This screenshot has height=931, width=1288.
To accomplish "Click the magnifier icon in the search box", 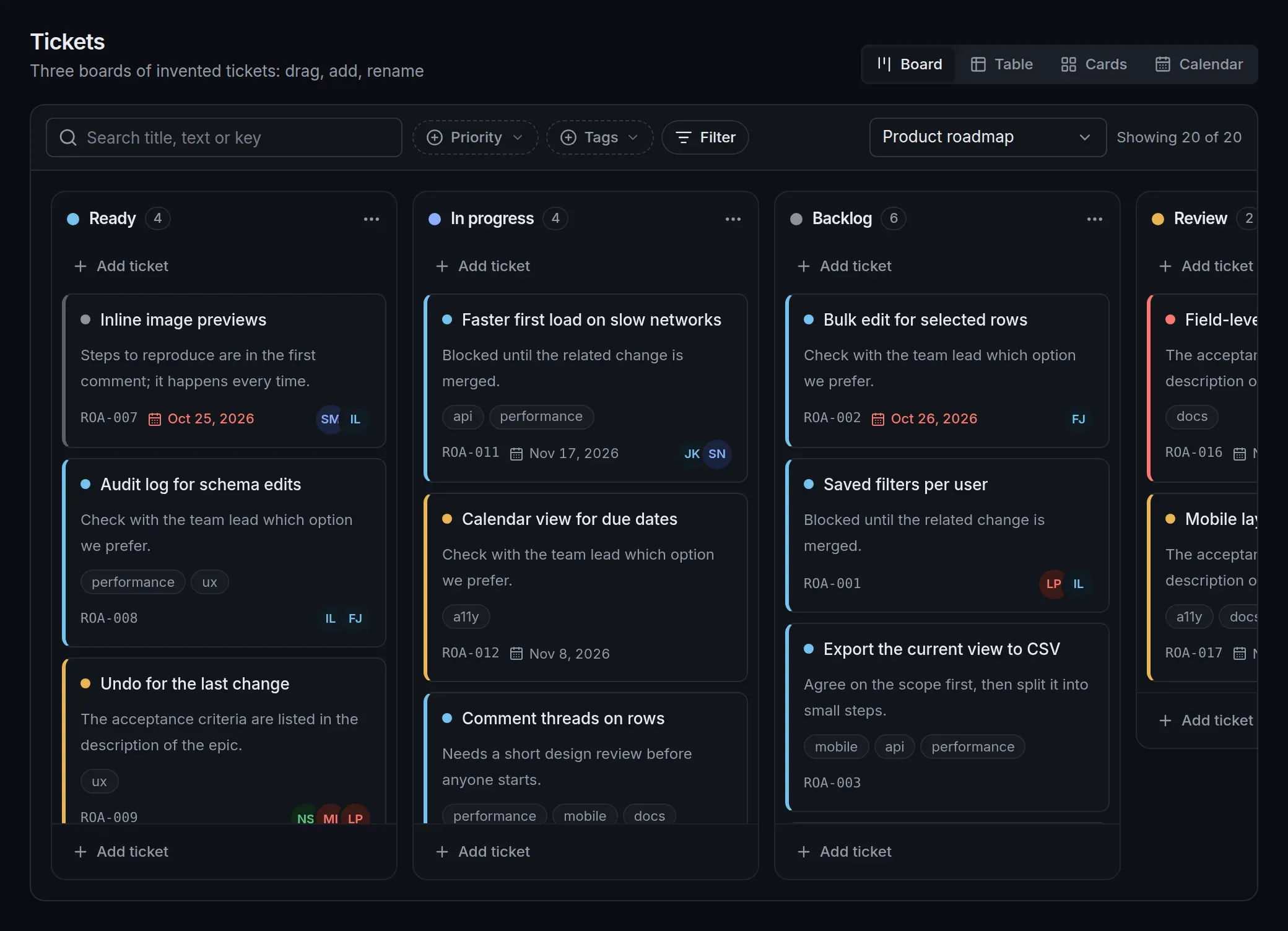I will [68, 137].
